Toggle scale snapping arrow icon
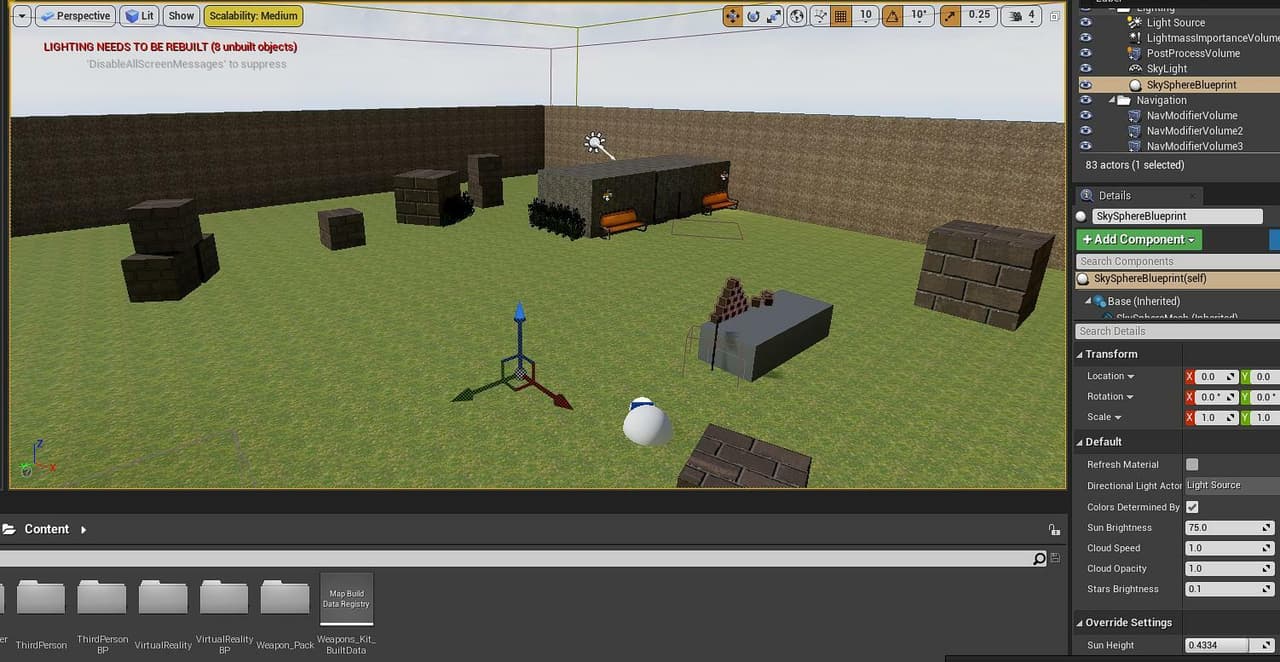Viewport: 1280px width, 662px height. pos(949,16)
